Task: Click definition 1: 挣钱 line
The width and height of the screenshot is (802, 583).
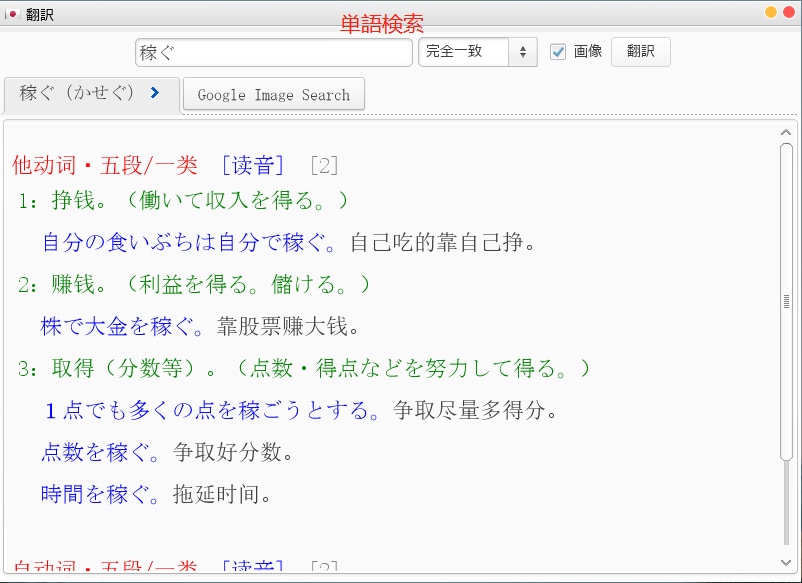Action: 183,200
